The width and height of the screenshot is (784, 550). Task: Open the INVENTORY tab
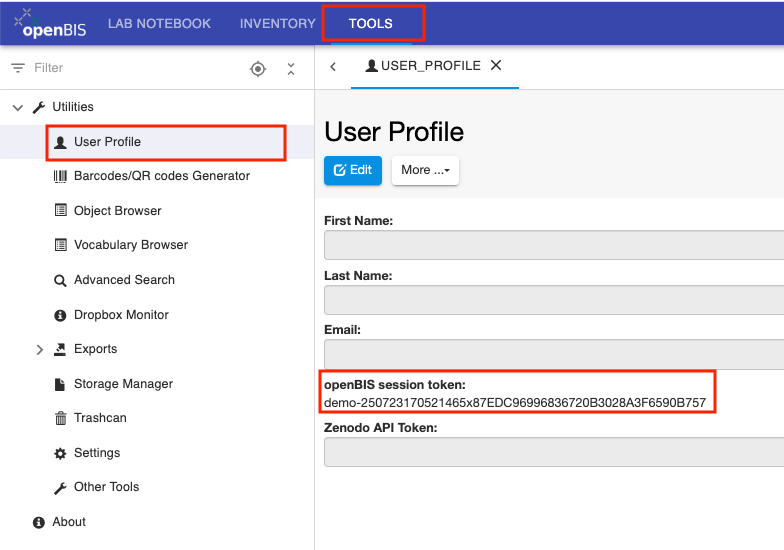click(278, 24)
